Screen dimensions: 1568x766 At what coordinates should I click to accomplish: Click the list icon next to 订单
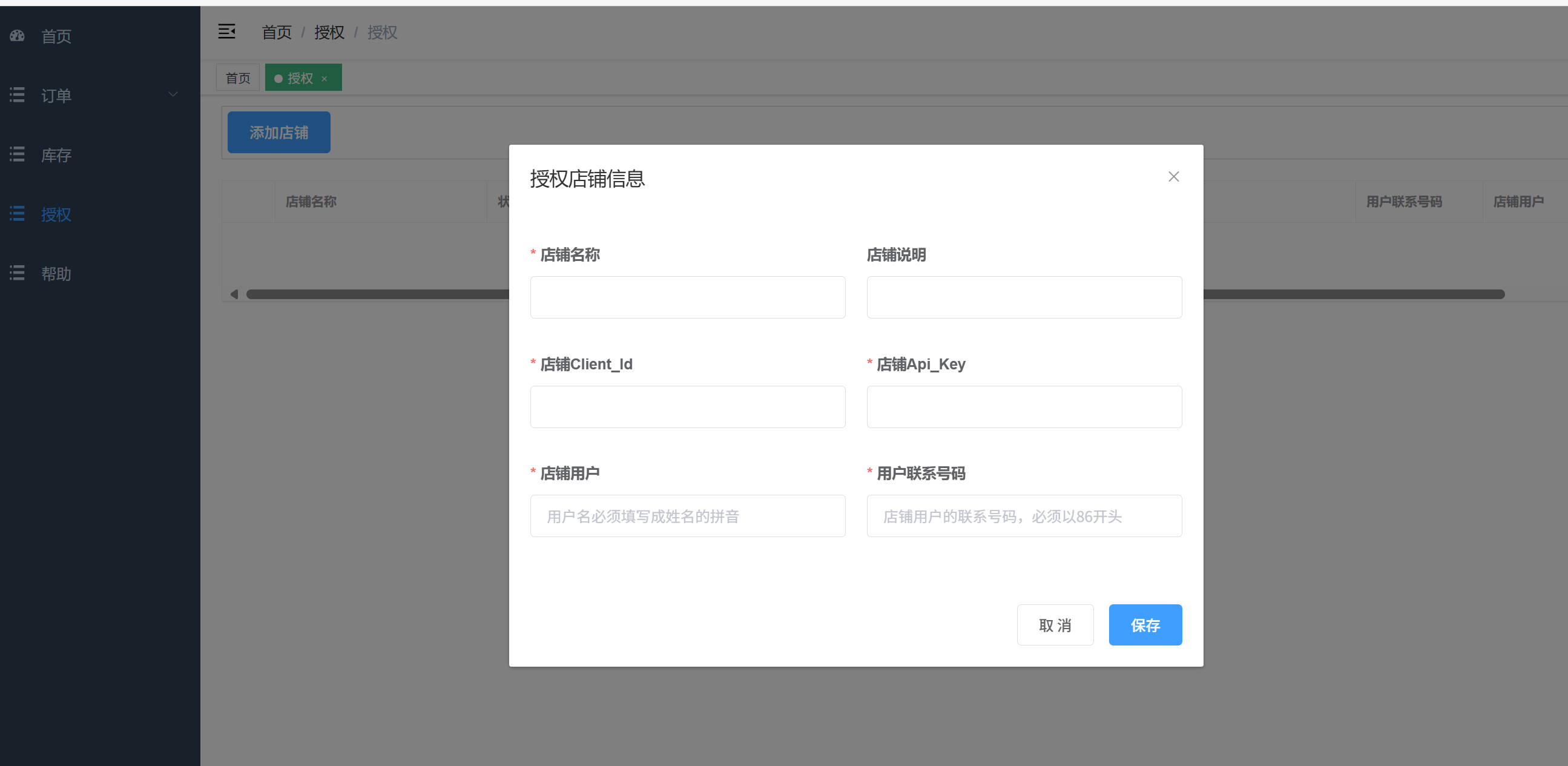17,95
